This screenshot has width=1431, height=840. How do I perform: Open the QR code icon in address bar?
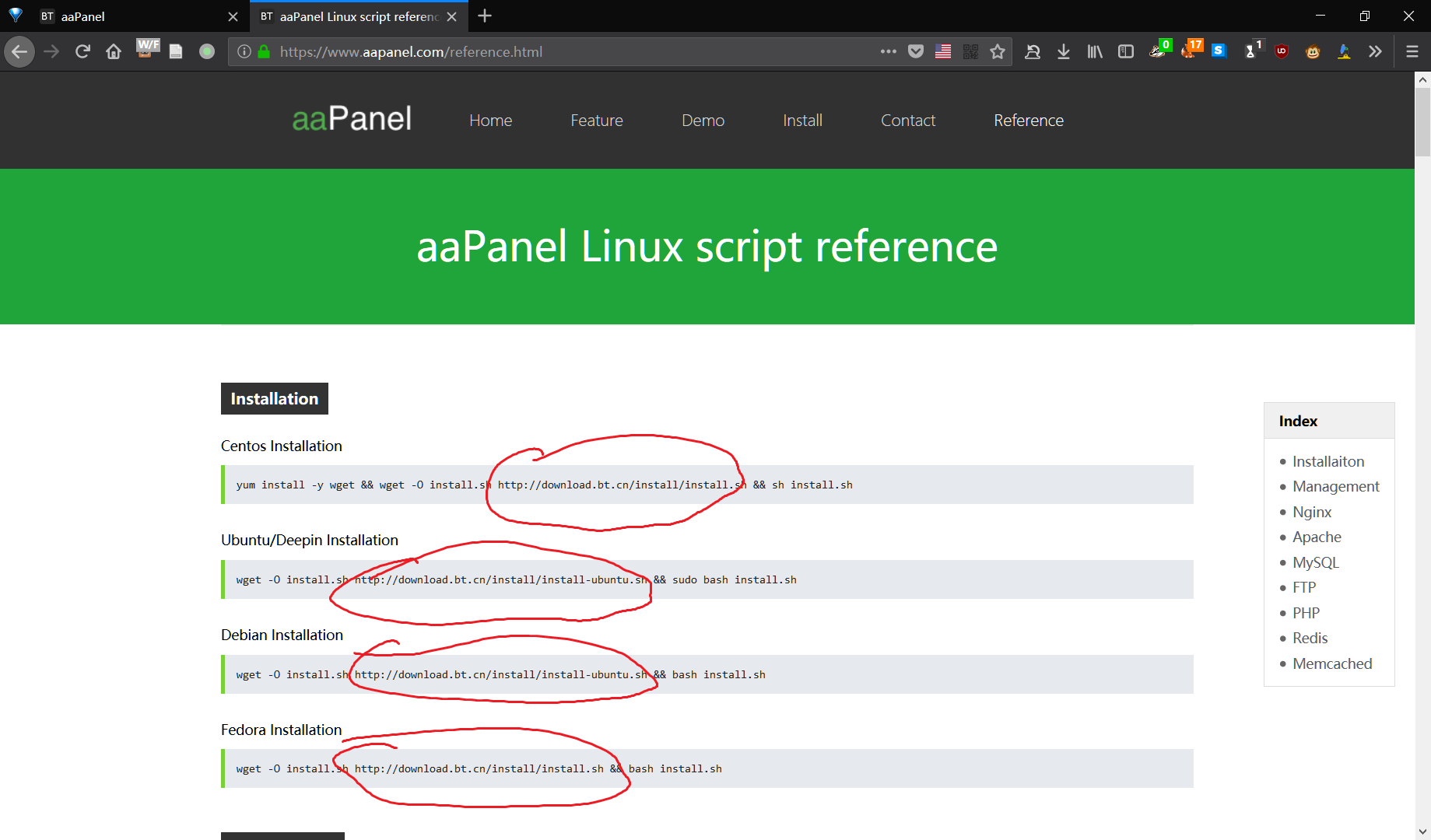tap(970, 51)
